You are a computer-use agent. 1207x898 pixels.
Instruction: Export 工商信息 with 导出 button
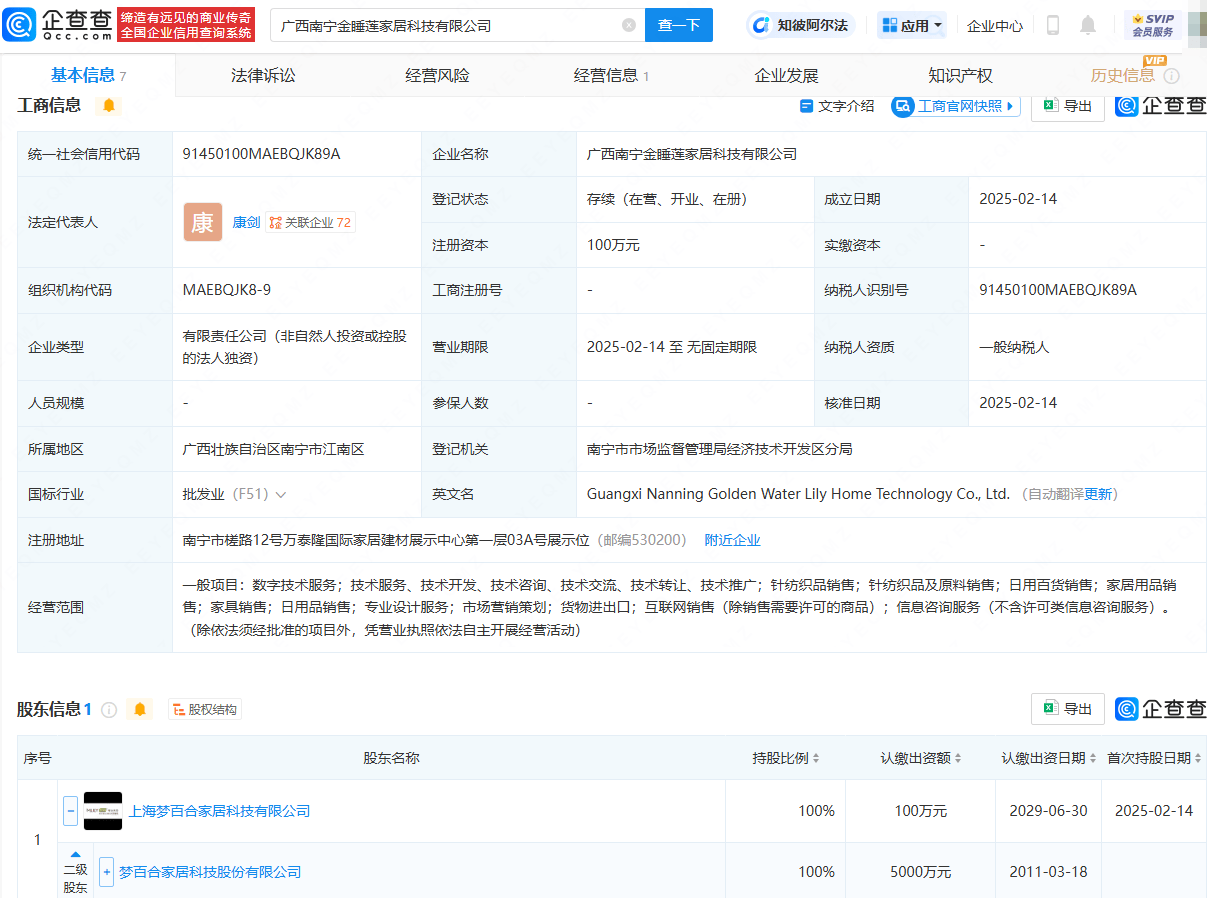(x=1068, y=106)
